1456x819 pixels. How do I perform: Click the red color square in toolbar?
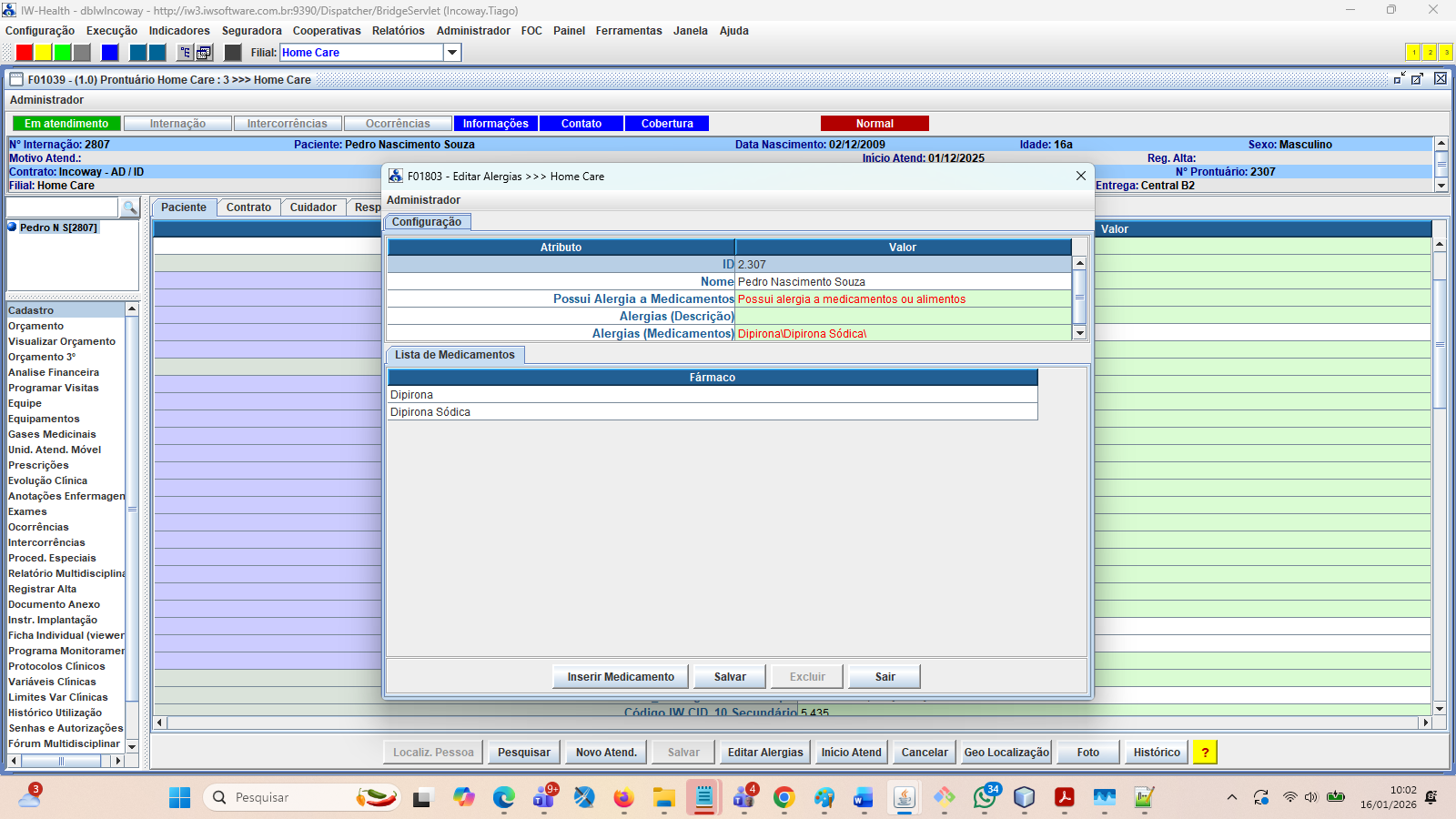(x=25, y=53)
